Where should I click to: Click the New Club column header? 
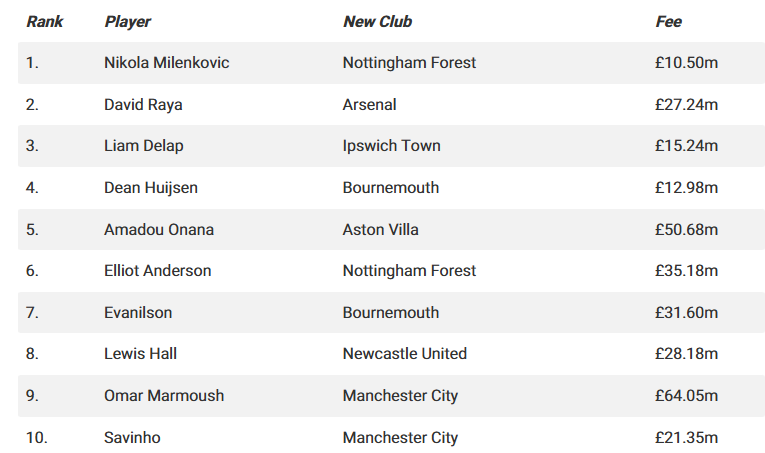point(377,21)
